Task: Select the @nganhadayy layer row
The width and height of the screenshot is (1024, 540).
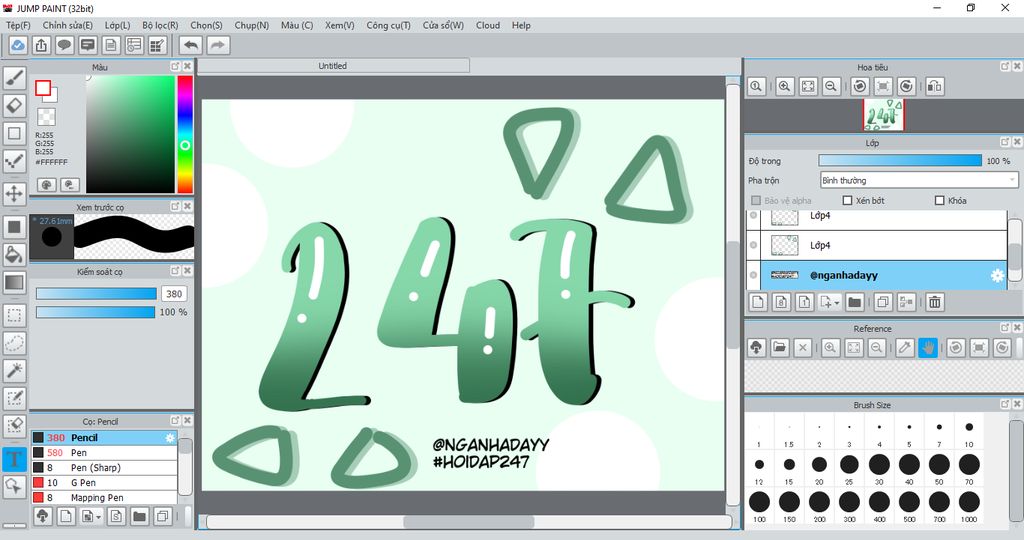Action: (x=877, y=275)
